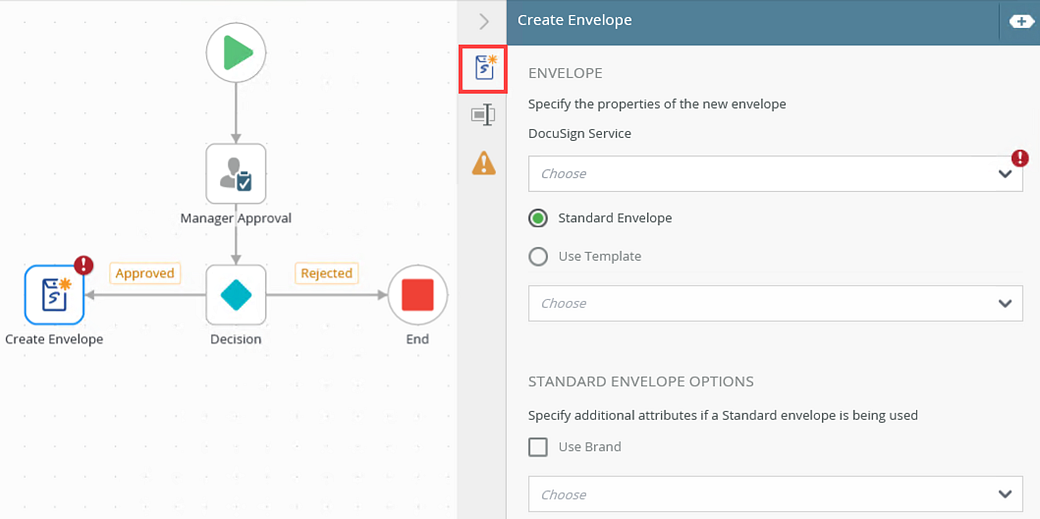Expand the template Choose dropdown
Viewport: 1040px width, 519px height.
click(x=775, y=303)
